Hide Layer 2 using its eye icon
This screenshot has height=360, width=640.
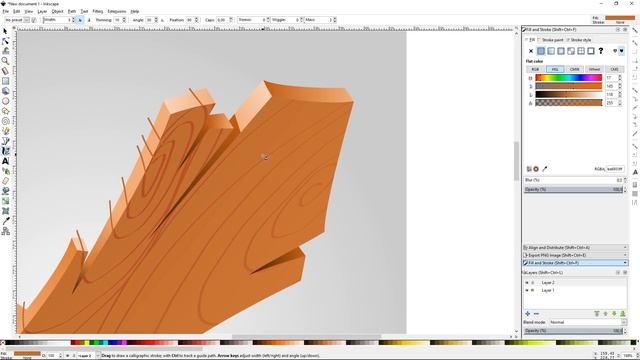click(x=527, y=282)
